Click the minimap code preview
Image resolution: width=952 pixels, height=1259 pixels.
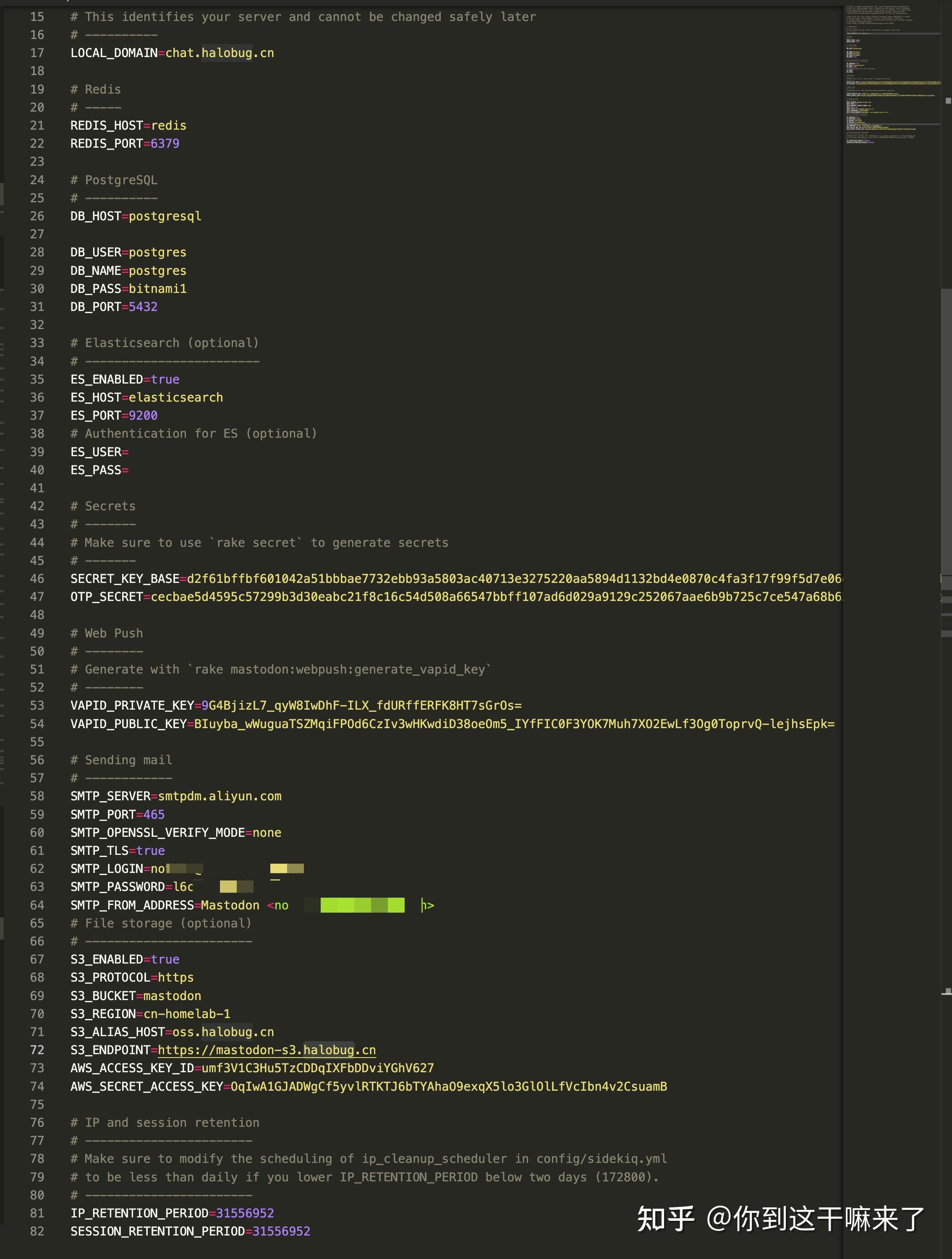tap(891, 74)
